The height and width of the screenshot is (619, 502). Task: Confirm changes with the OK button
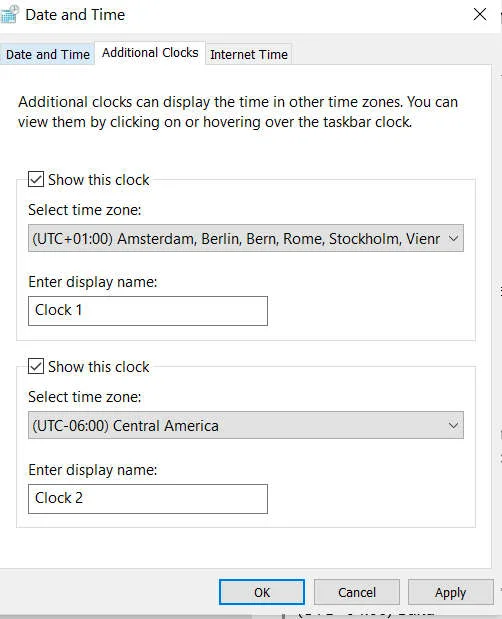262,592
